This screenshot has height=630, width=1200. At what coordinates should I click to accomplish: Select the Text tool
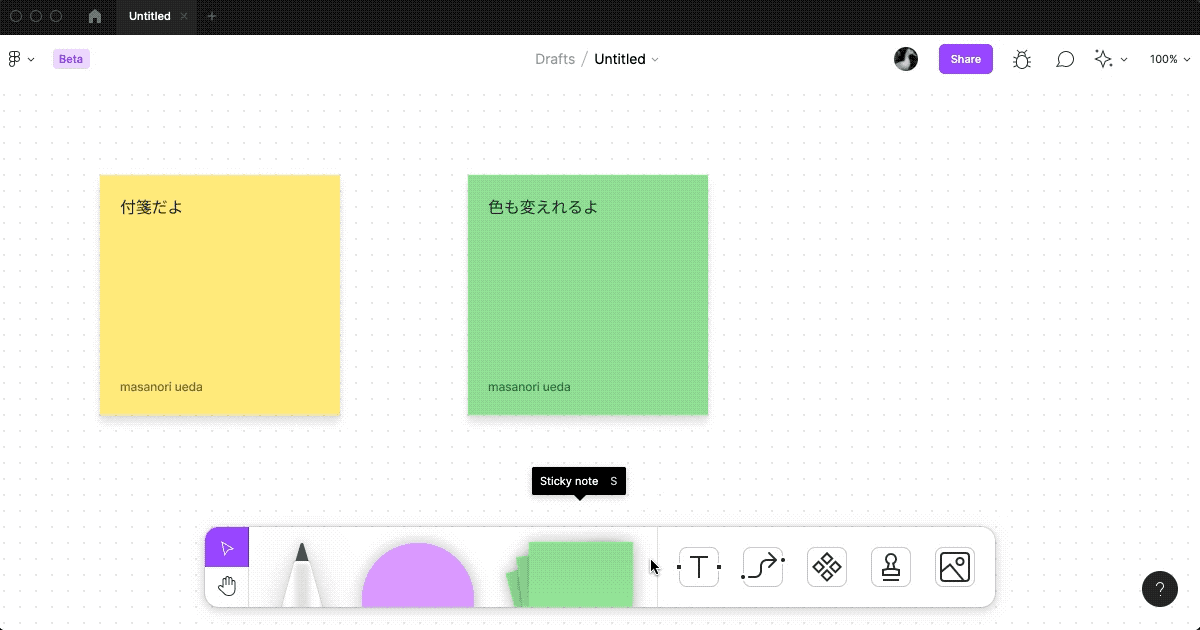(x=698, y=567)
